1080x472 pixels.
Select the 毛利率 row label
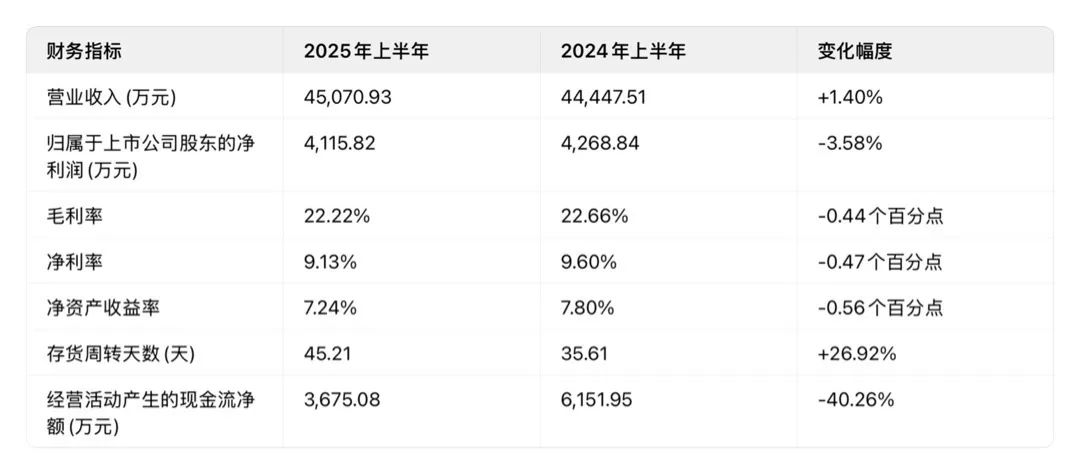tap(75, 216)
